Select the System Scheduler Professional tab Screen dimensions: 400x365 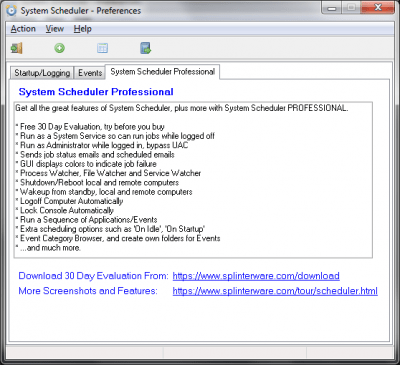[x=163, y=72]
